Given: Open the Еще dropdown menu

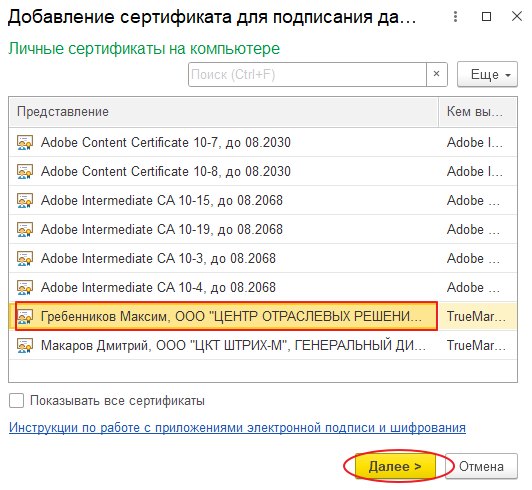Looking at the screenshot, I should [487, 74].
